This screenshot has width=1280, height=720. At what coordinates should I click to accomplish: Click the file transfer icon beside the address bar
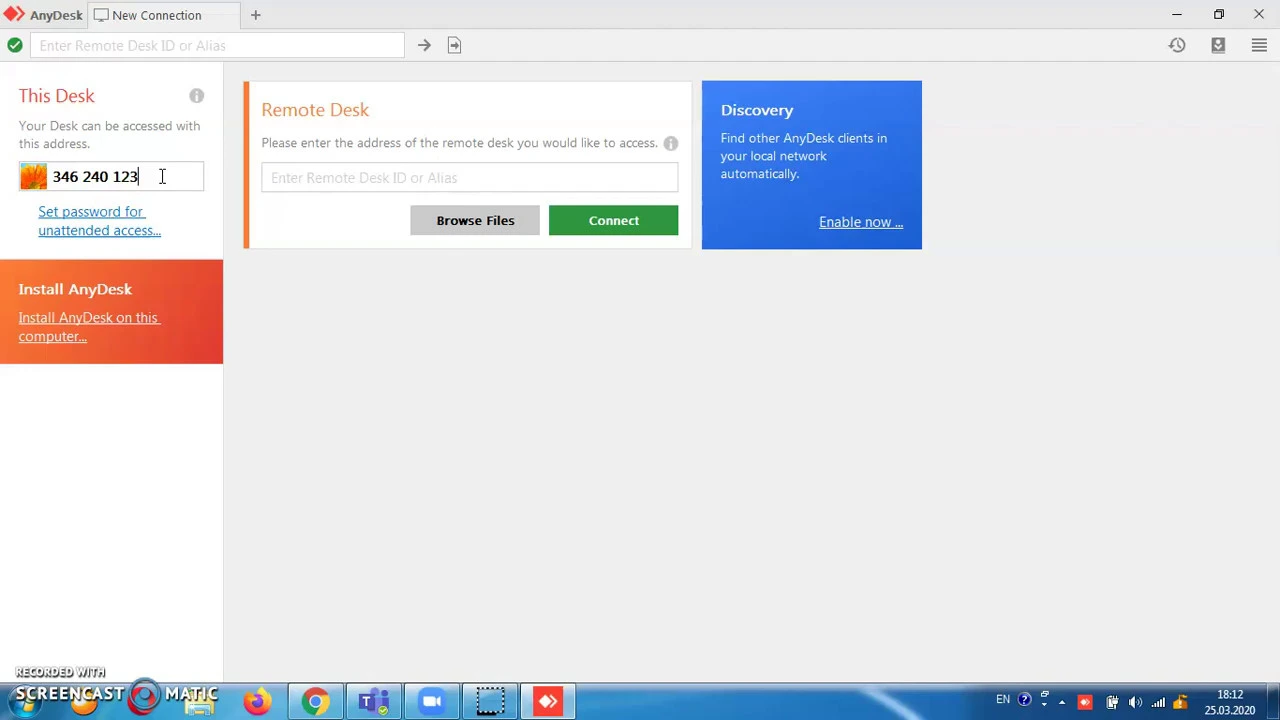pyautogui.click(x=454, y=45)
